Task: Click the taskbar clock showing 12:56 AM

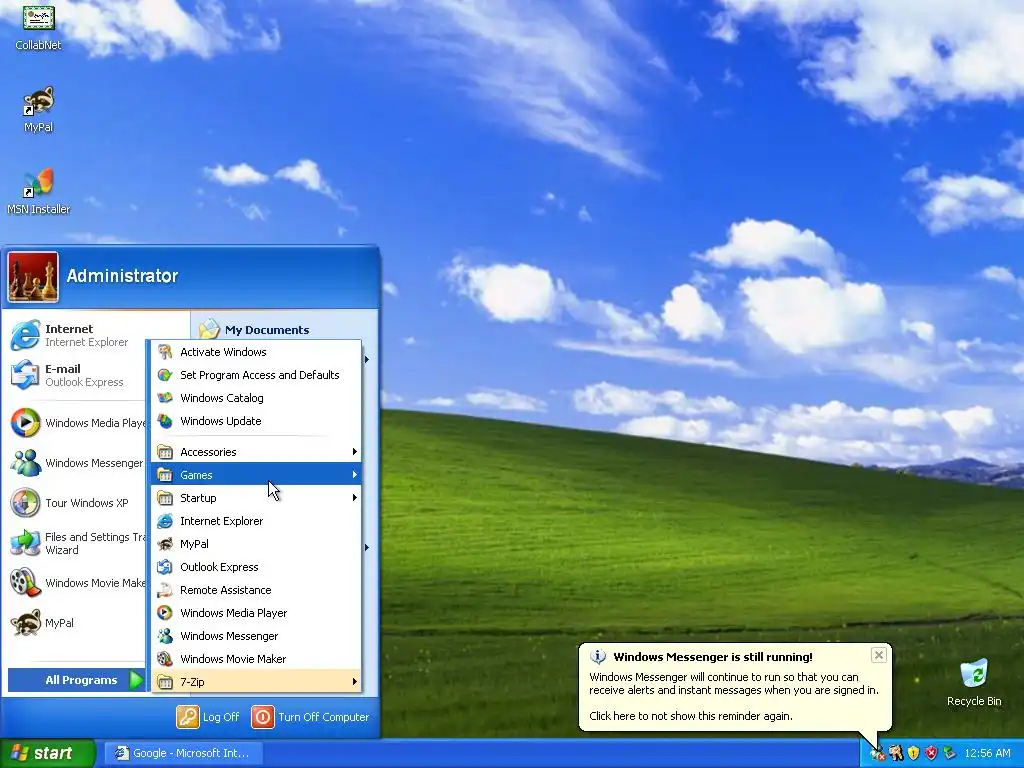Action: point(987,753)
